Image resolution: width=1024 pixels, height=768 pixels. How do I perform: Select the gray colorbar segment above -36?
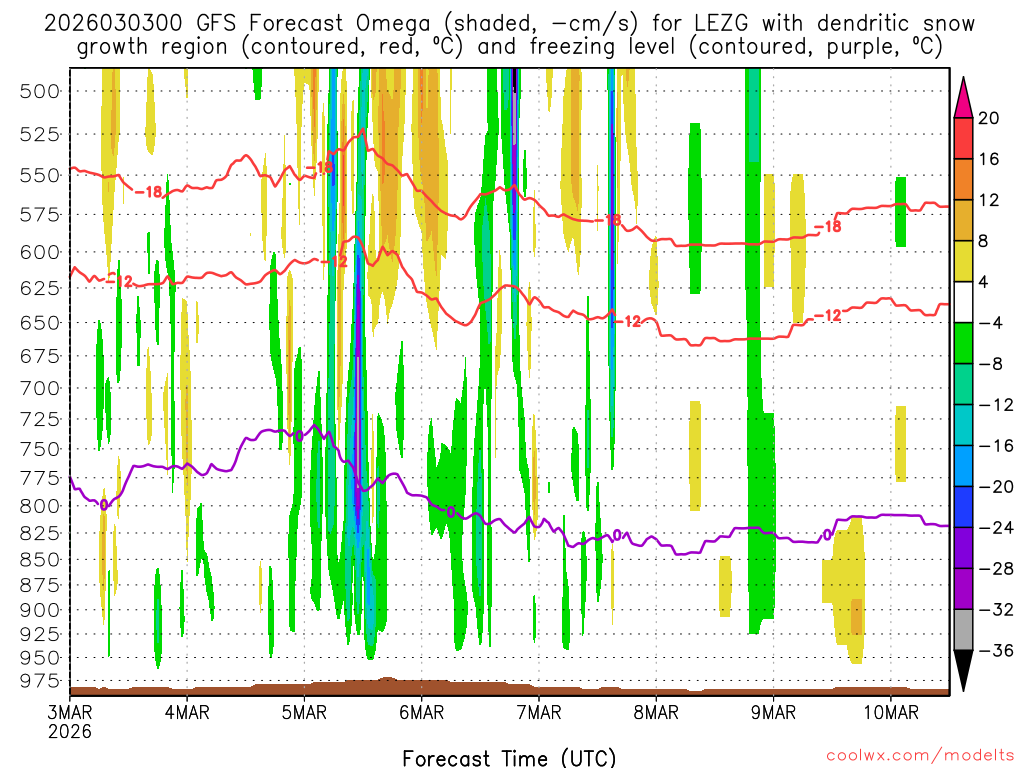[x=964, y=630]
